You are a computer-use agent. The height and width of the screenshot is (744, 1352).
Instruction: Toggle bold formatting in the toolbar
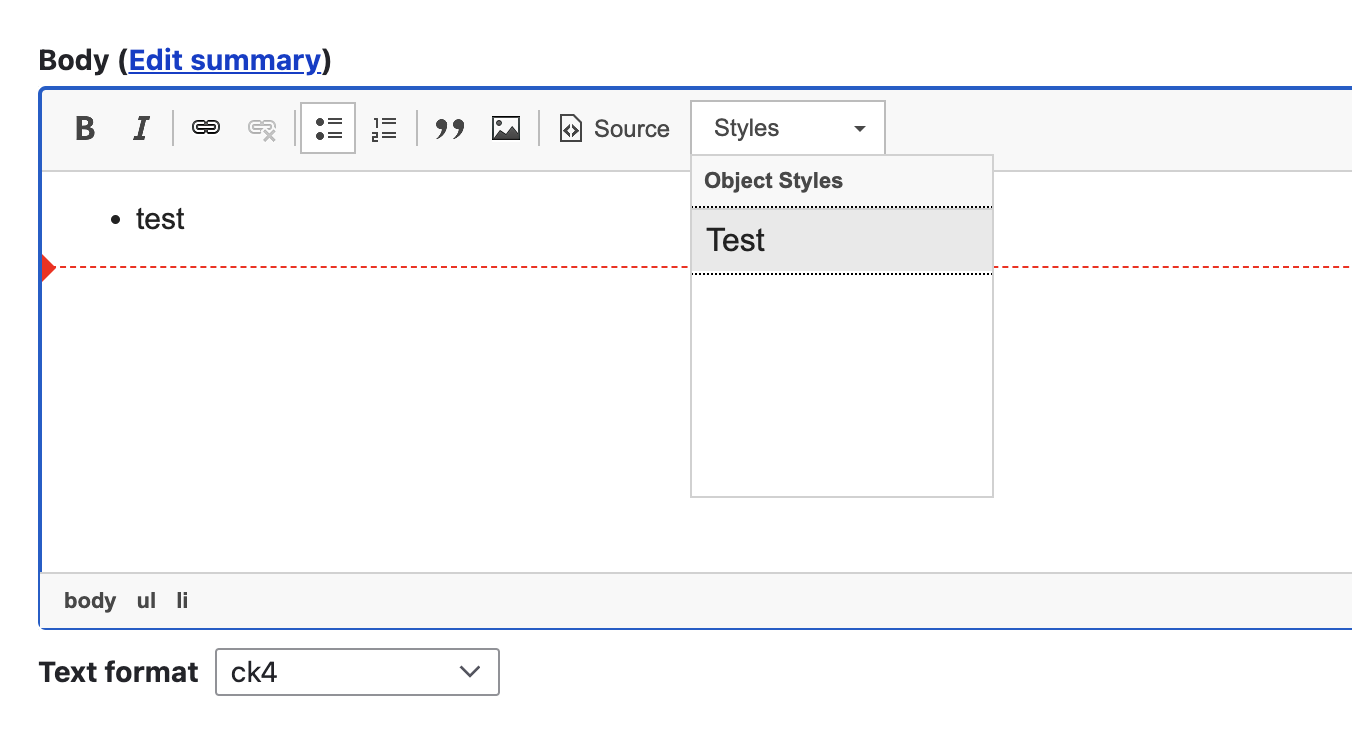(x=86, y=129)
